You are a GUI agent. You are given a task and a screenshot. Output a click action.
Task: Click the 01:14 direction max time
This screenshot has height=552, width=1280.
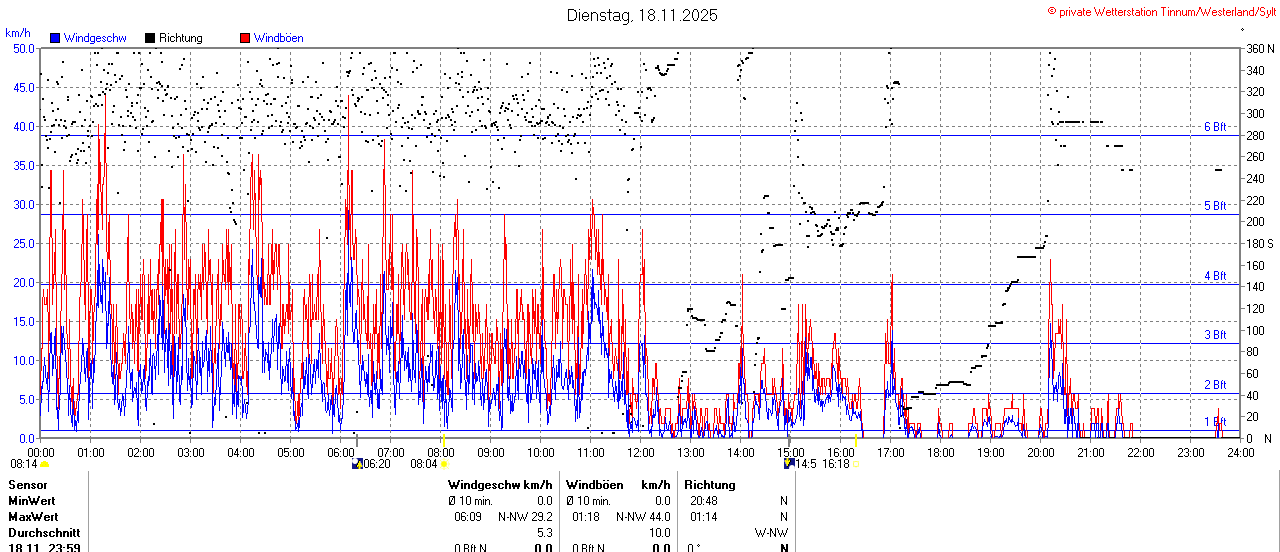tap(703, 516)
